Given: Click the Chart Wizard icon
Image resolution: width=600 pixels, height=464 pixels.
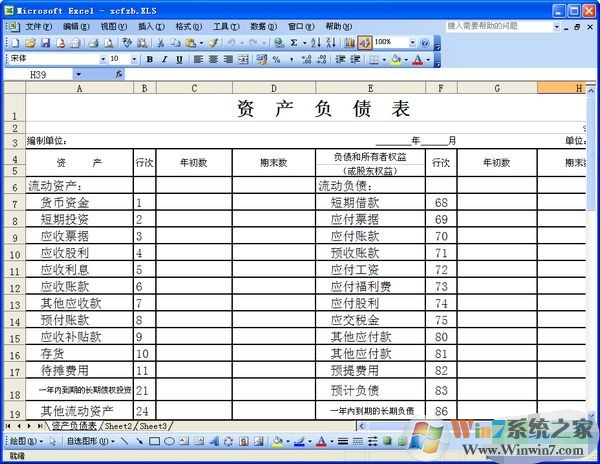Looking at the screenshot, I should 349,43.
